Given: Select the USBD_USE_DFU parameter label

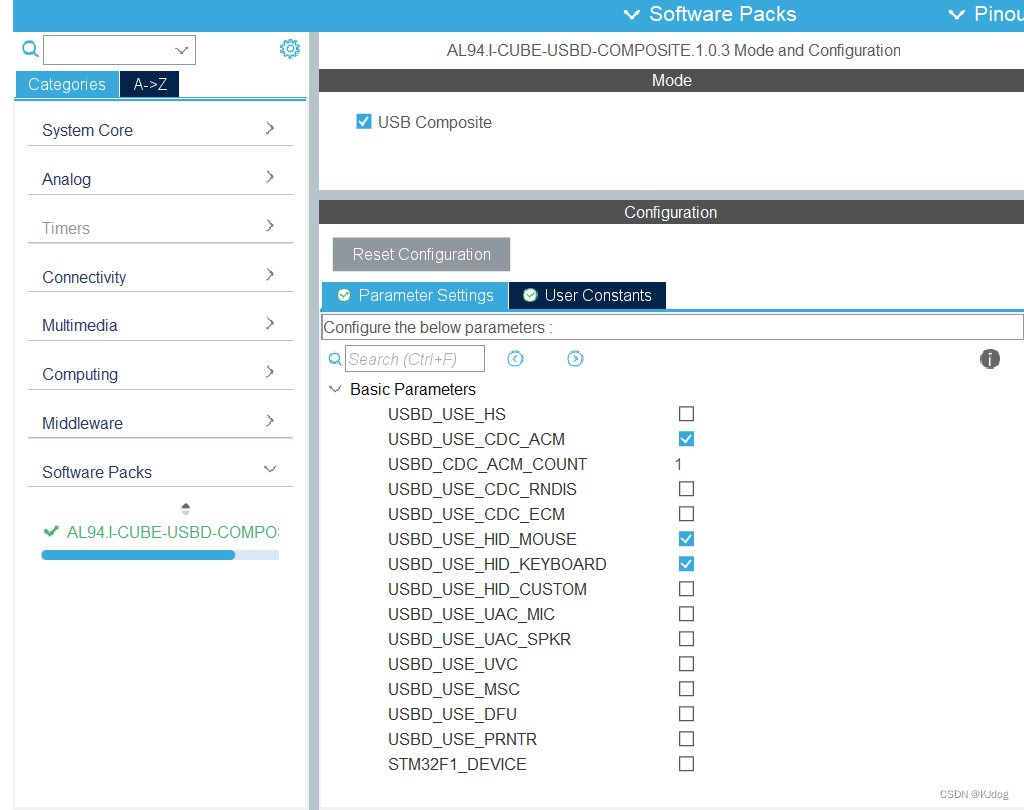Looking at the screenshot, I should pyautogui.click(x=452, y=714).
